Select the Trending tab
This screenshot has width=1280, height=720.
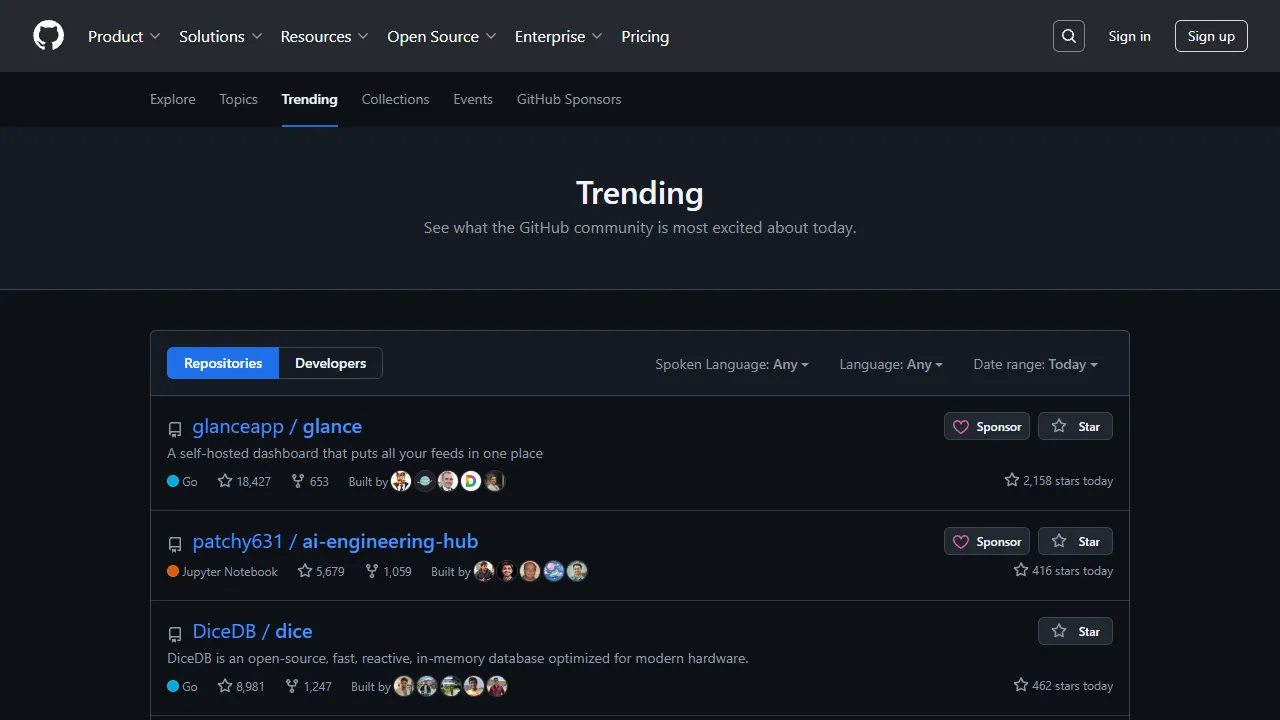310,99
